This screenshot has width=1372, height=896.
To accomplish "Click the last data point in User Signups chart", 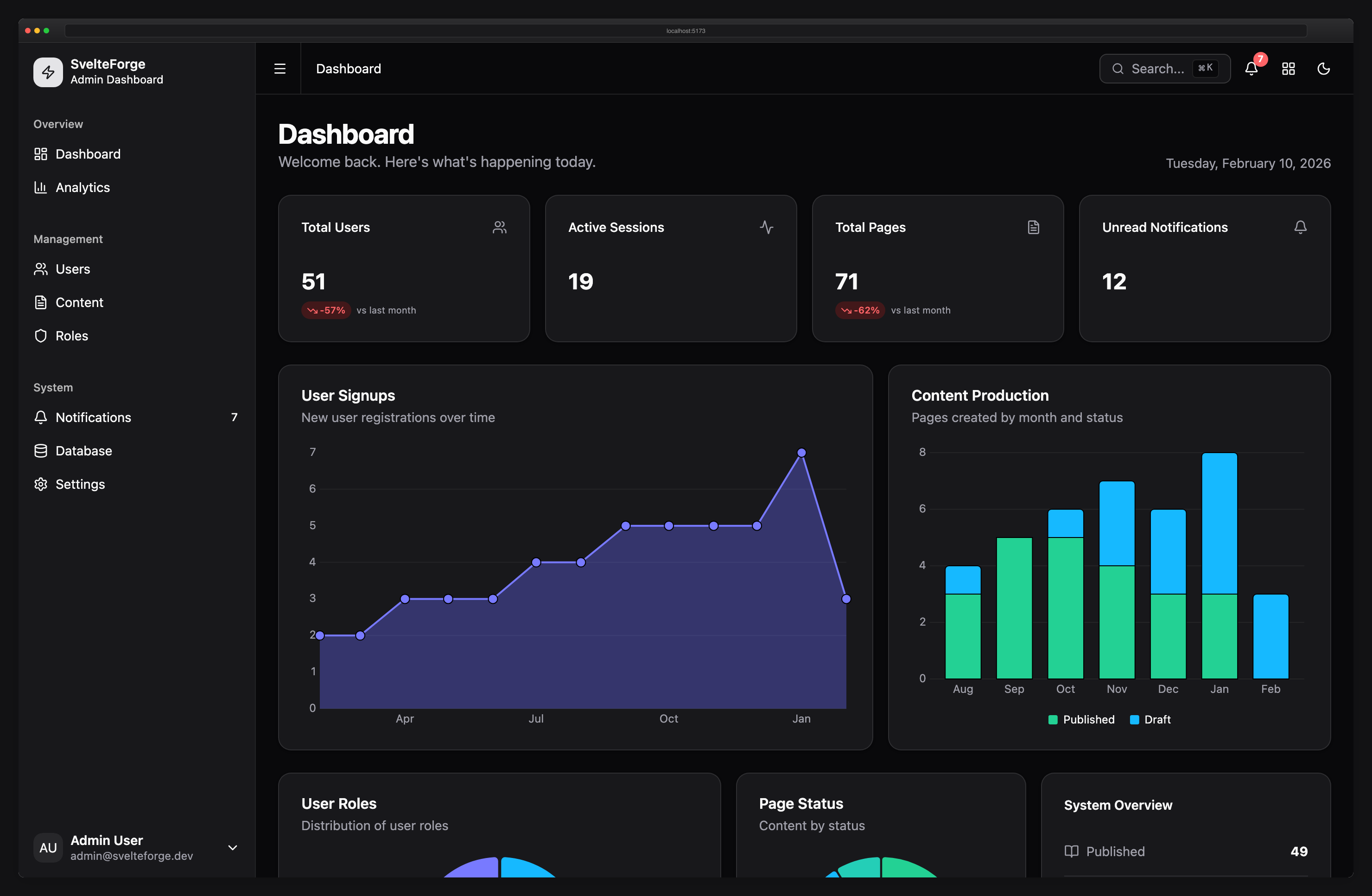I will tap(846, 599).
